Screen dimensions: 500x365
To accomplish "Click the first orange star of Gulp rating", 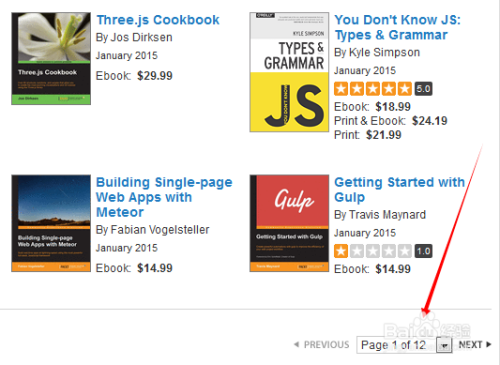I will click(x=341, y=251).
